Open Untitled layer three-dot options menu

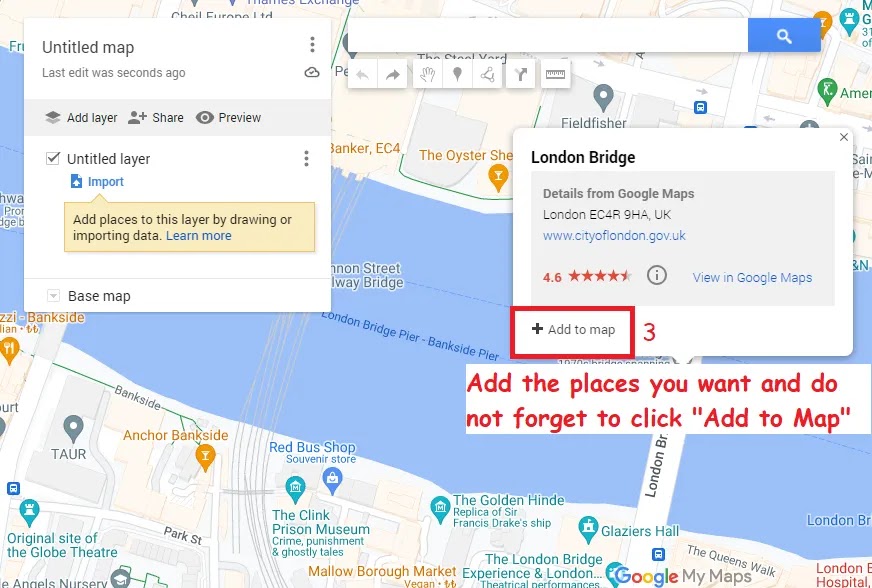pyautogui.click(x=306, y=159)
